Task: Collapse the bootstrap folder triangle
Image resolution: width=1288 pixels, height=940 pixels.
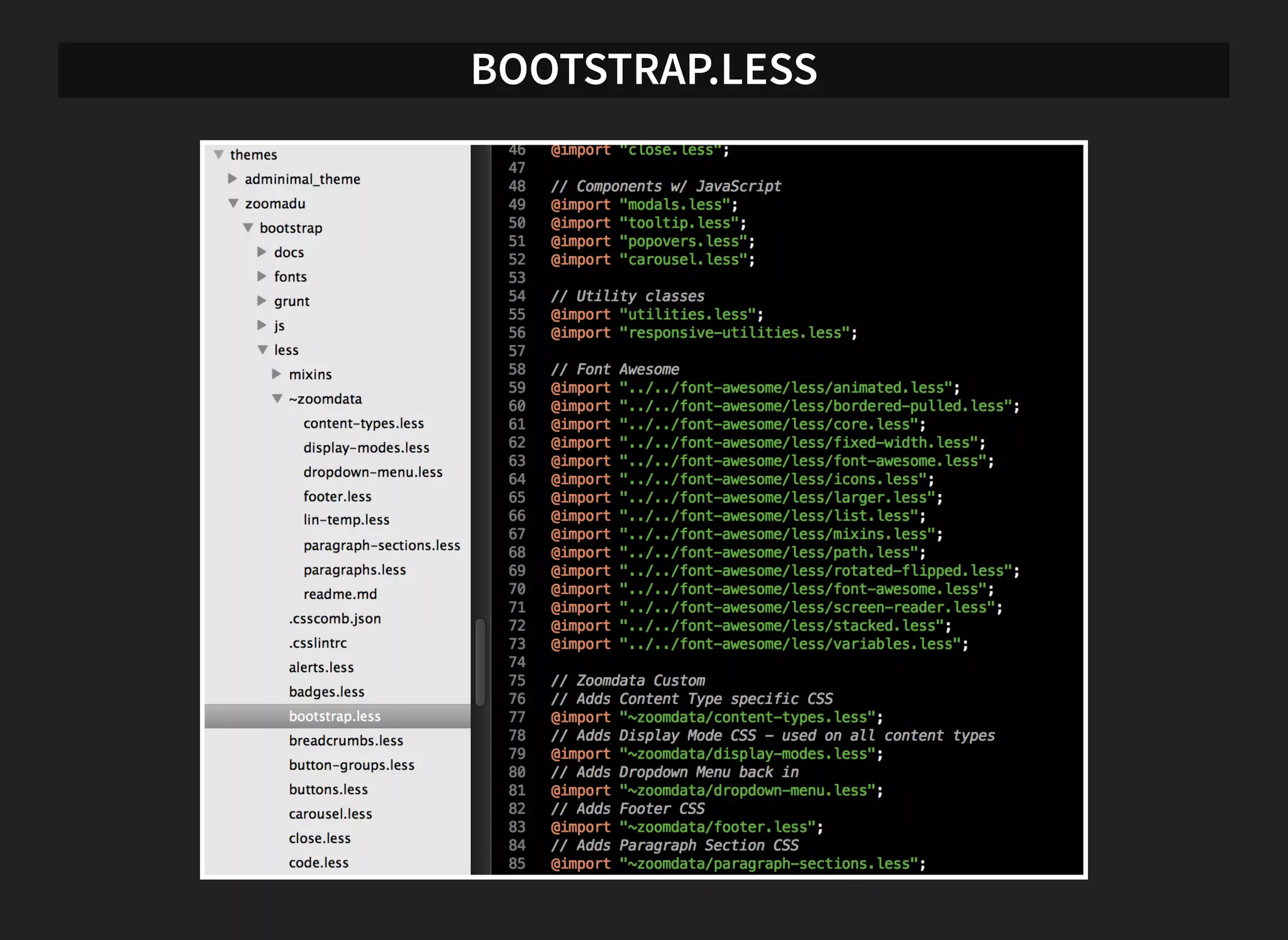Action: [248, 228]
